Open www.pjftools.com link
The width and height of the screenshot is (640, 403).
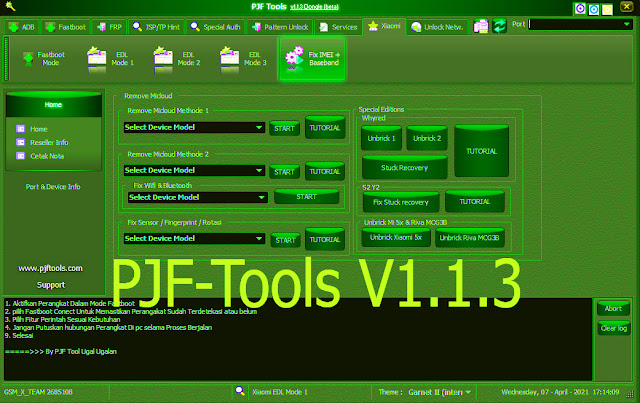[50, 268]
